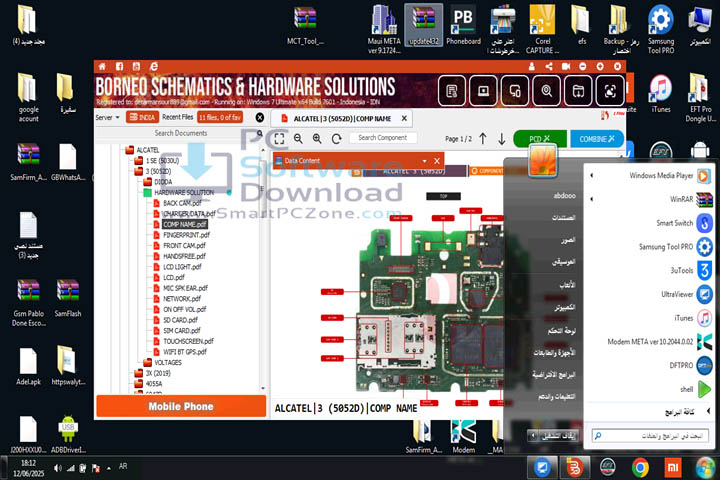The height and width of the screenshot is (480, 720).
Task: Click the face scan header button
Action: 610,91
